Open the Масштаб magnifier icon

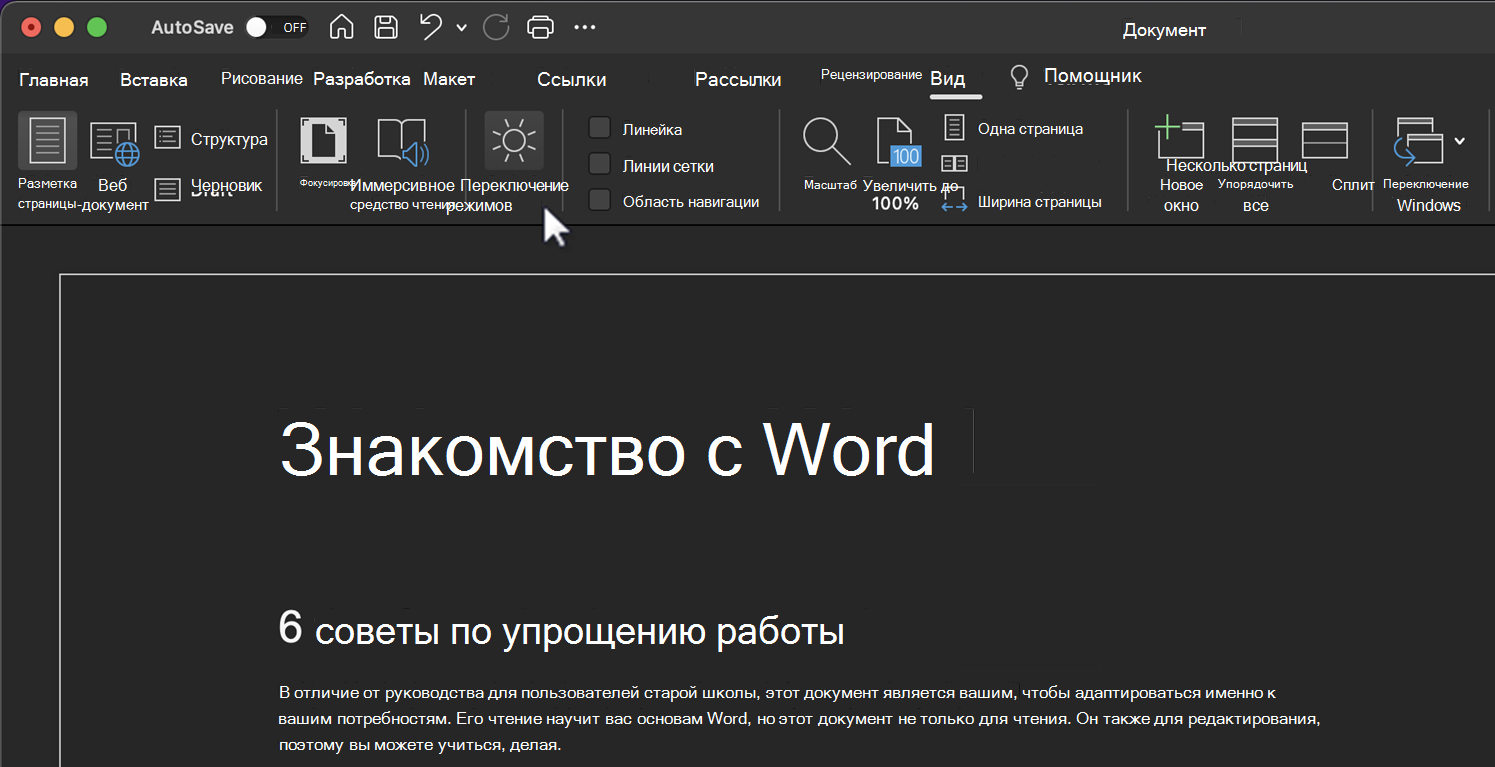[827, 141]
